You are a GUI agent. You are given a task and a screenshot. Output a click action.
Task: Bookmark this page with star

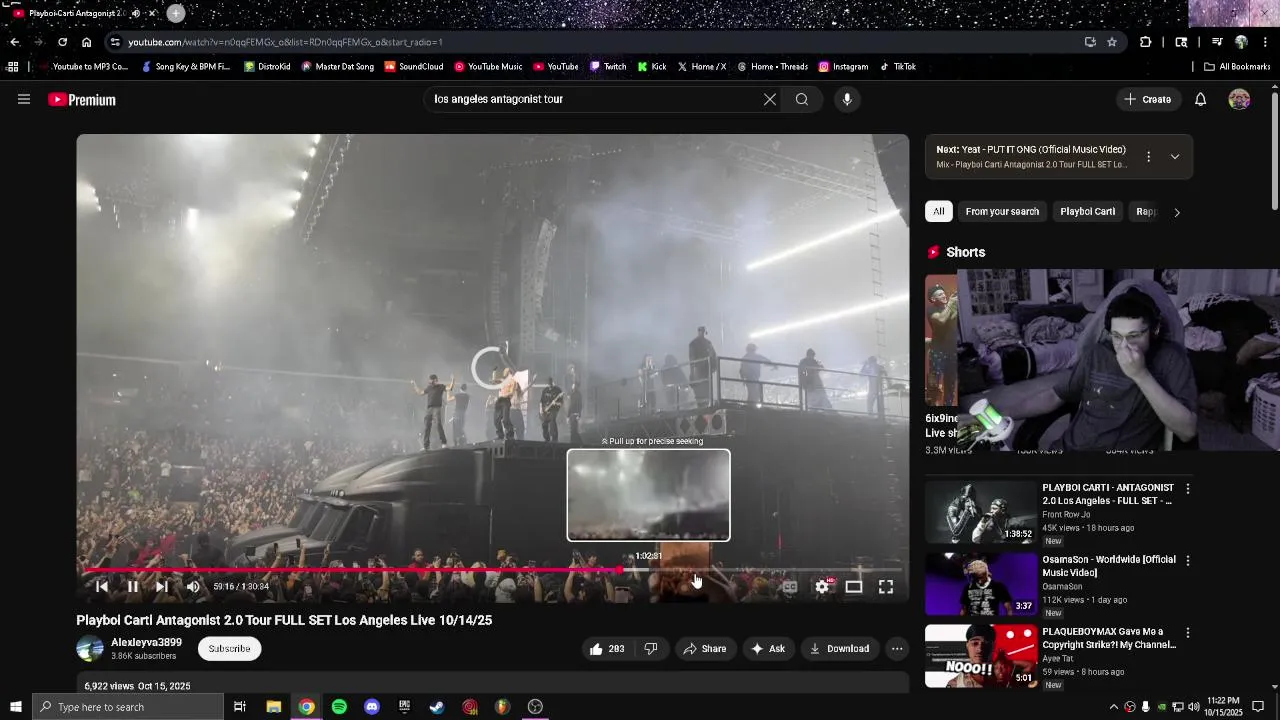(1112, 42)
